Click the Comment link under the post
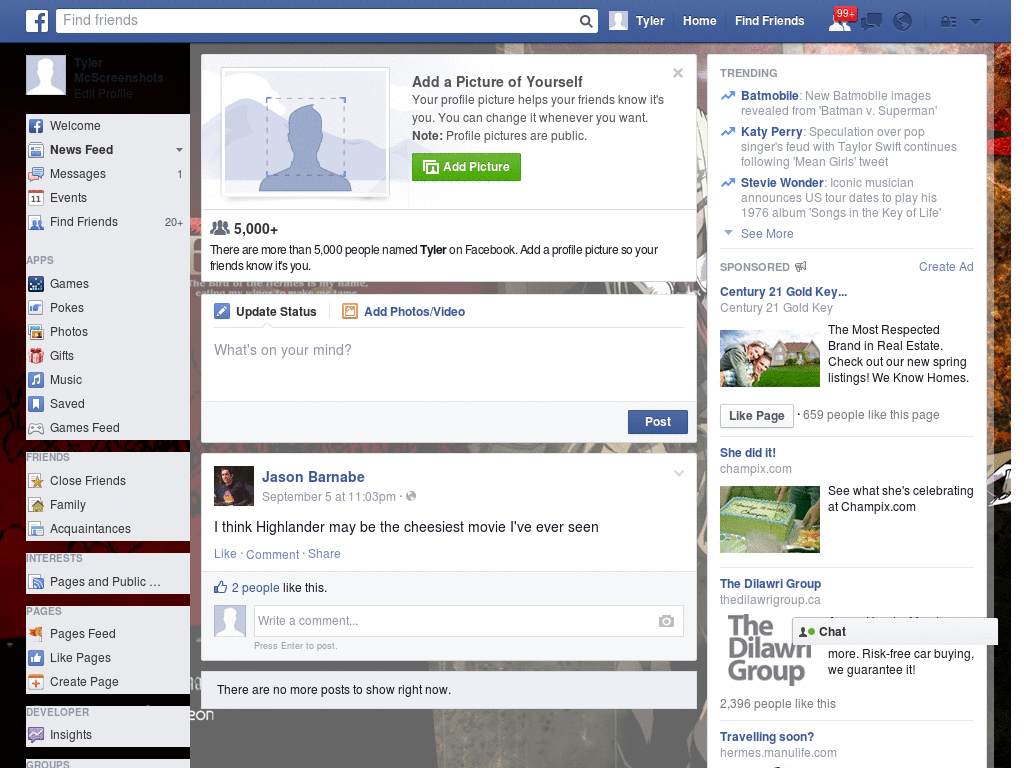The width and height of the screenshot is (1024, 768). pos(272,554)
